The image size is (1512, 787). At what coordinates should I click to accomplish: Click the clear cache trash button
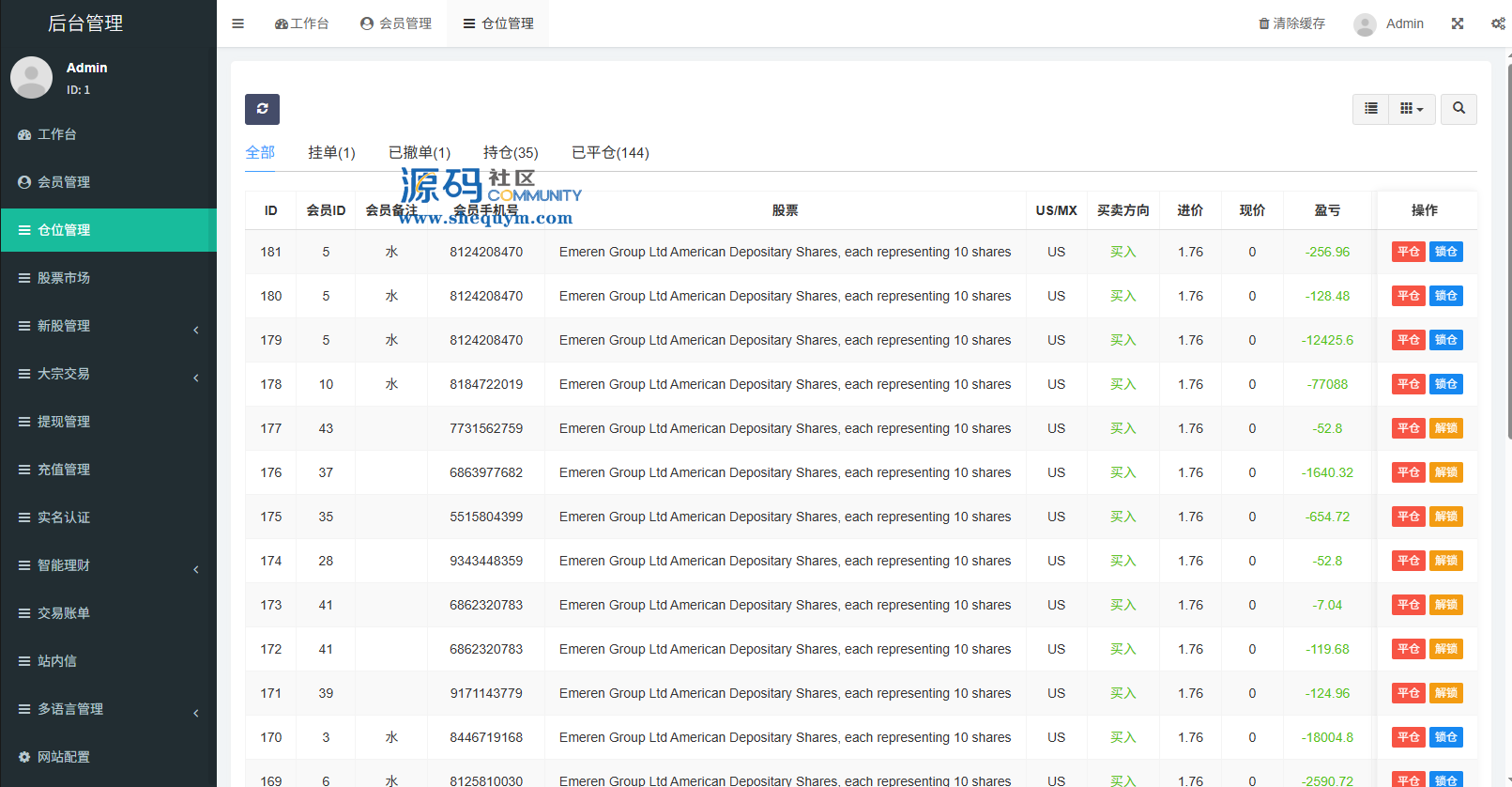[x=1291, y=23]
